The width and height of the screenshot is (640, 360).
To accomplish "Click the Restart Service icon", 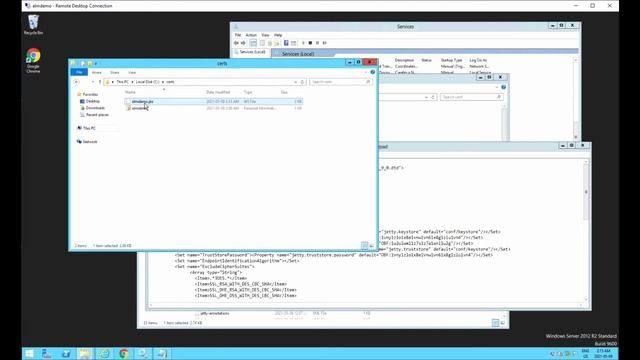I will (x=325, y=43).
